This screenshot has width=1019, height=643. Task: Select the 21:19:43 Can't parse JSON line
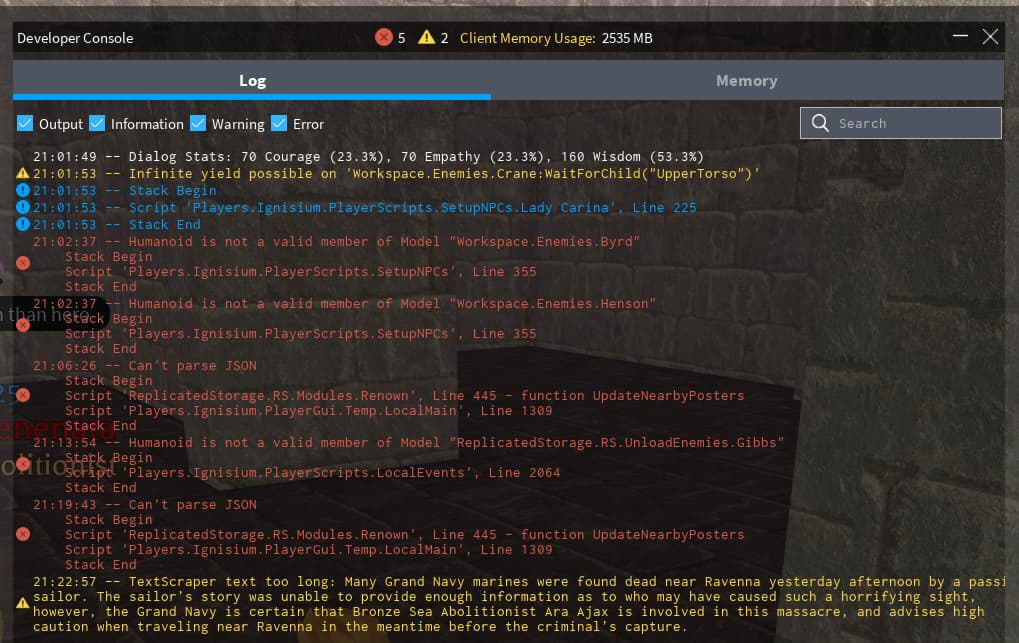(145, 505)
